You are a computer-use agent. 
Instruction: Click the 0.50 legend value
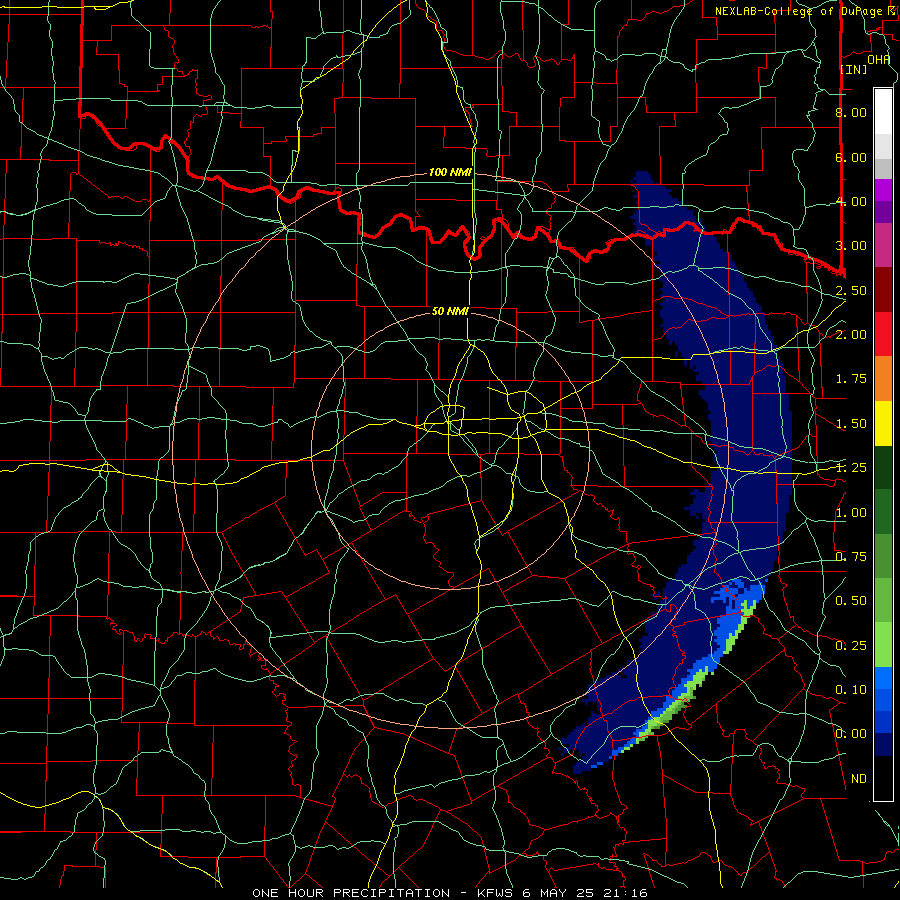coord(851,601)
